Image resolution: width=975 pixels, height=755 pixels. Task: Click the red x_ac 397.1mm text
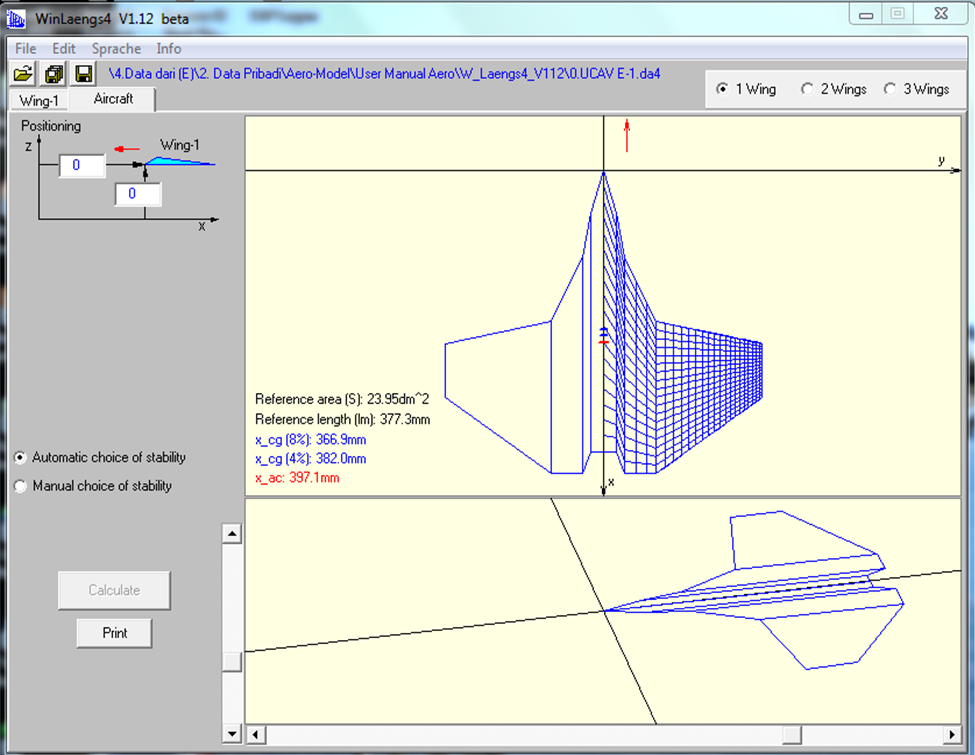[x=297, y=478]
